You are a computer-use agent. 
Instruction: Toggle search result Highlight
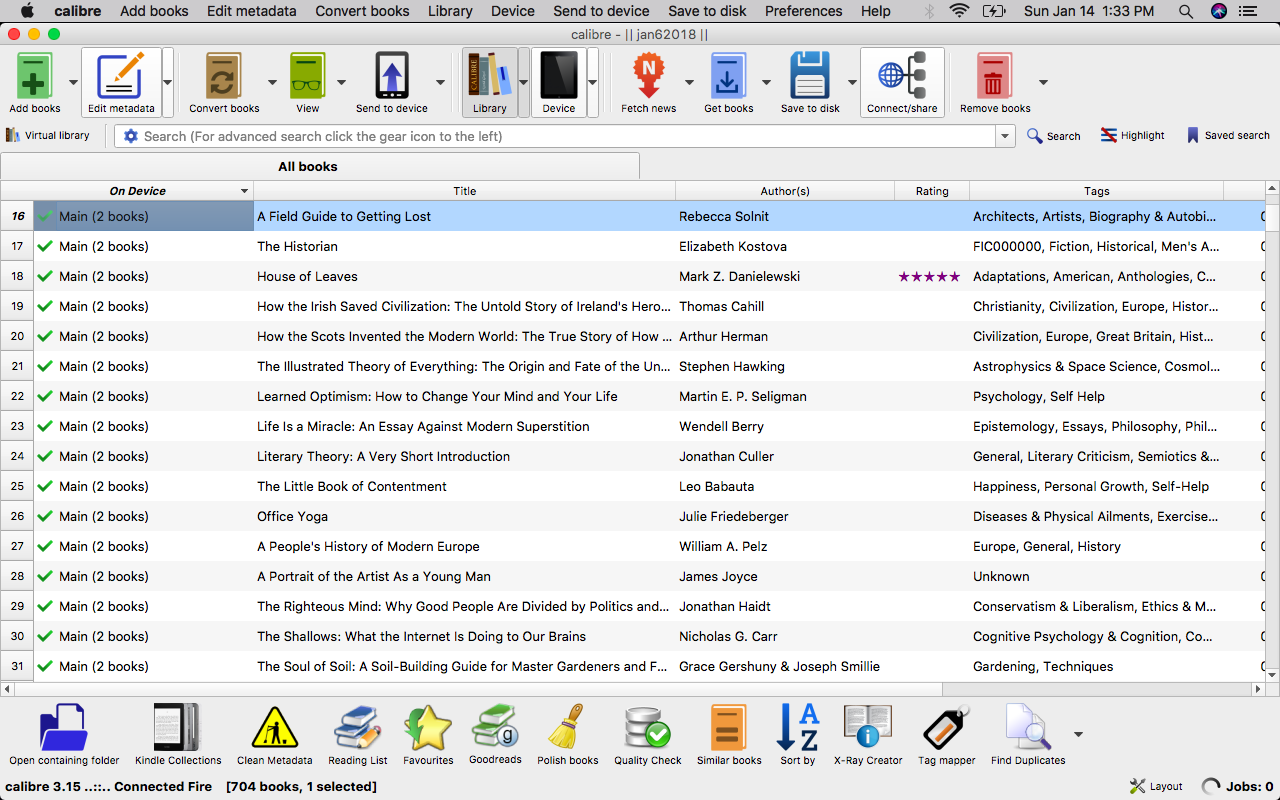1132,136
